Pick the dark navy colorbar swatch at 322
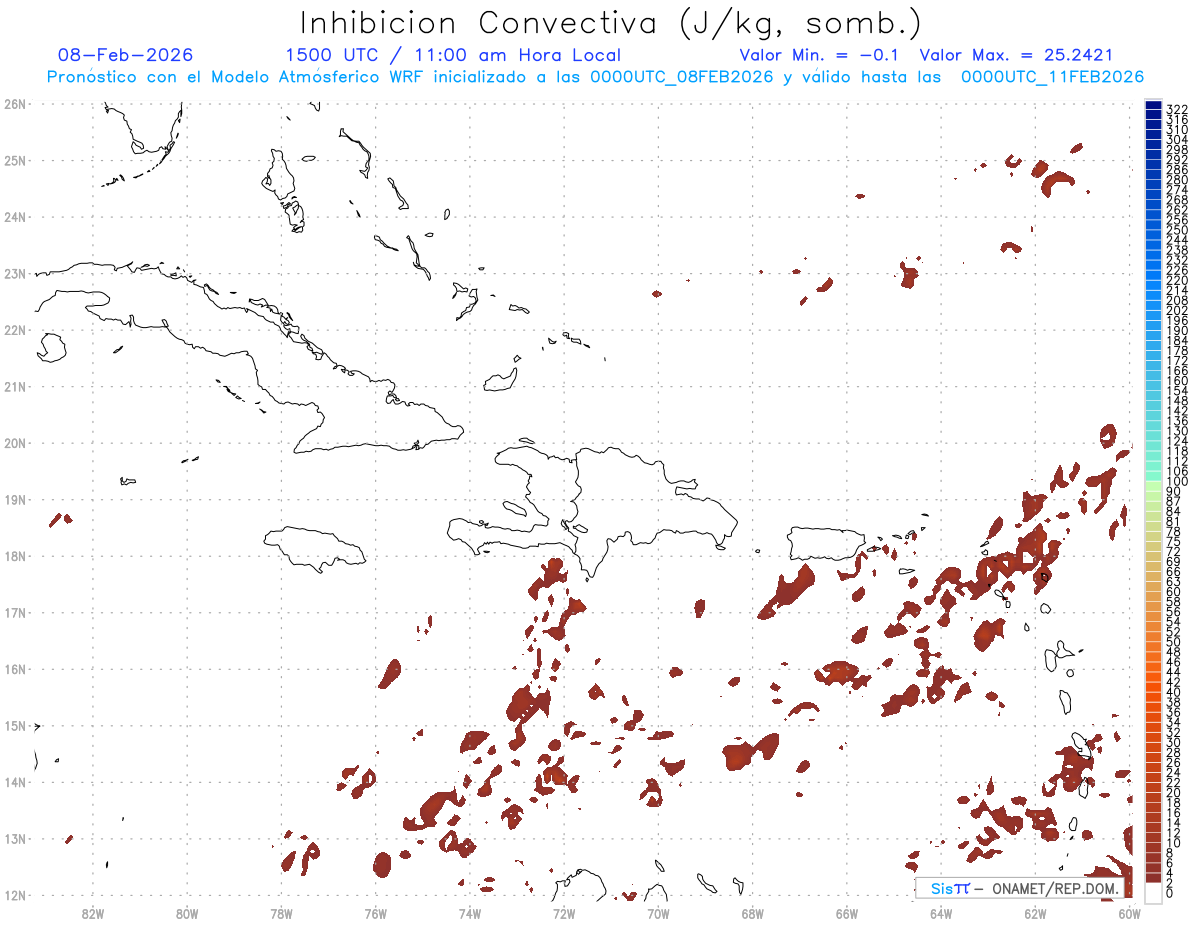This screenshot has width=1200, height=927. click(1153, 106)
